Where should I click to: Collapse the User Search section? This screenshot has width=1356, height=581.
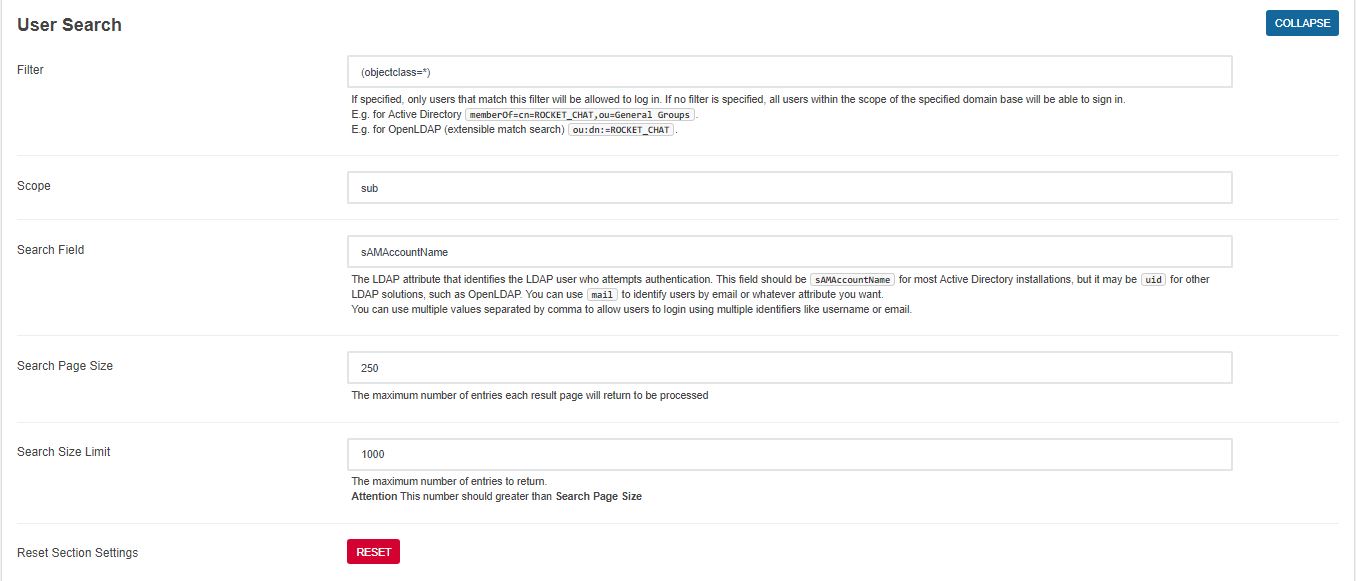click(1301, 22)
